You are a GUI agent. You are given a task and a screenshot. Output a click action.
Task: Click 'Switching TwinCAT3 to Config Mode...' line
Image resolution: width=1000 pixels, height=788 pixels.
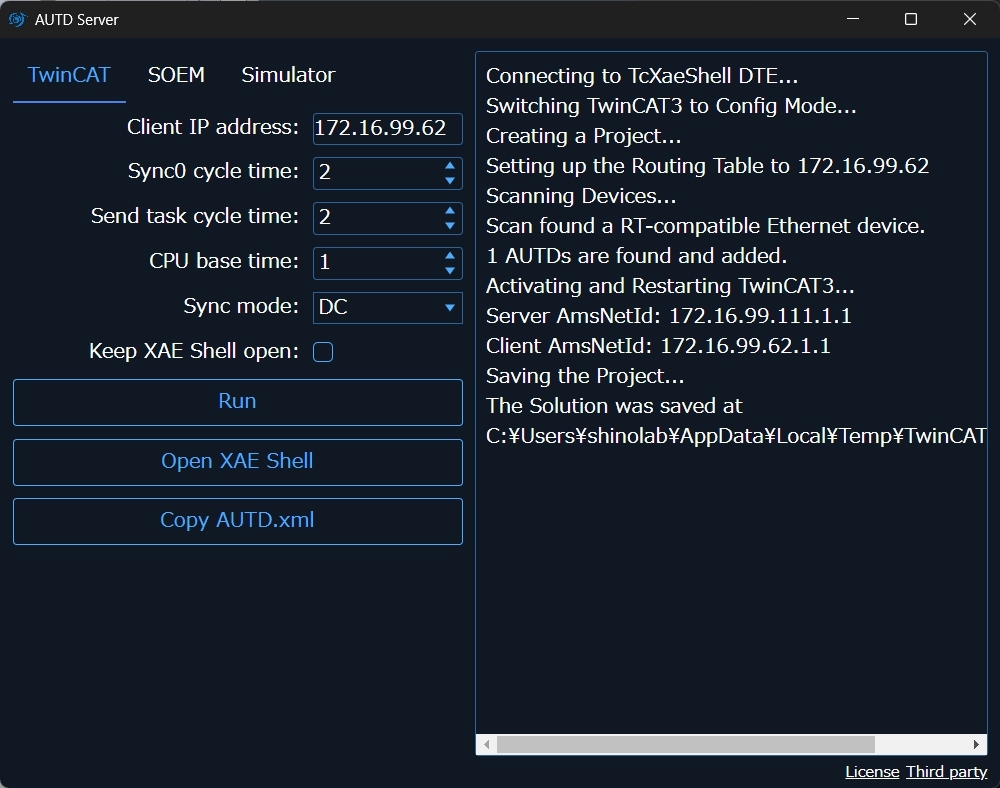click(x=671, y=106)
